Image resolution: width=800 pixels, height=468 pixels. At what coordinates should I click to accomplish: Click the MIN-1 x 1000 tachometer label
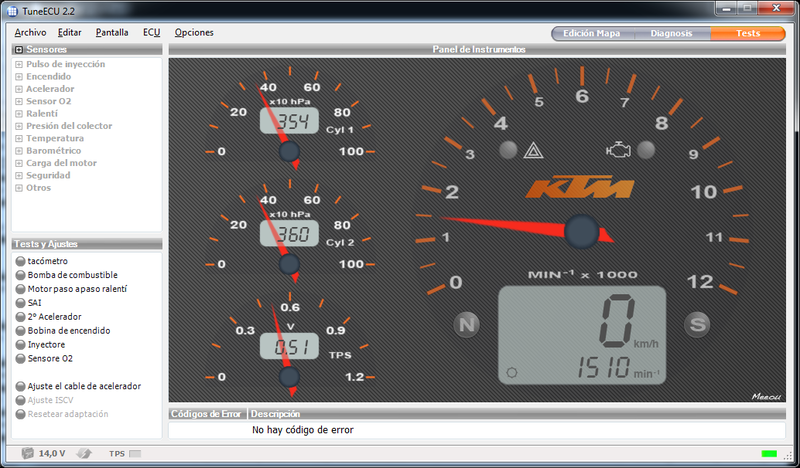pyautogui.click(x=582, y=275)
